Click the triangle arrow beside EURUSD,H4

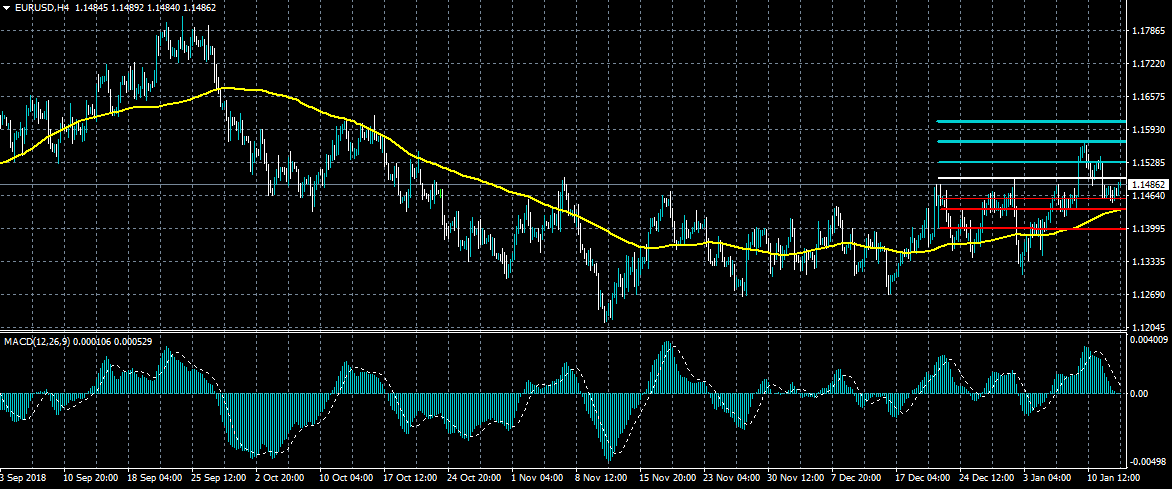tap(6, 7)
